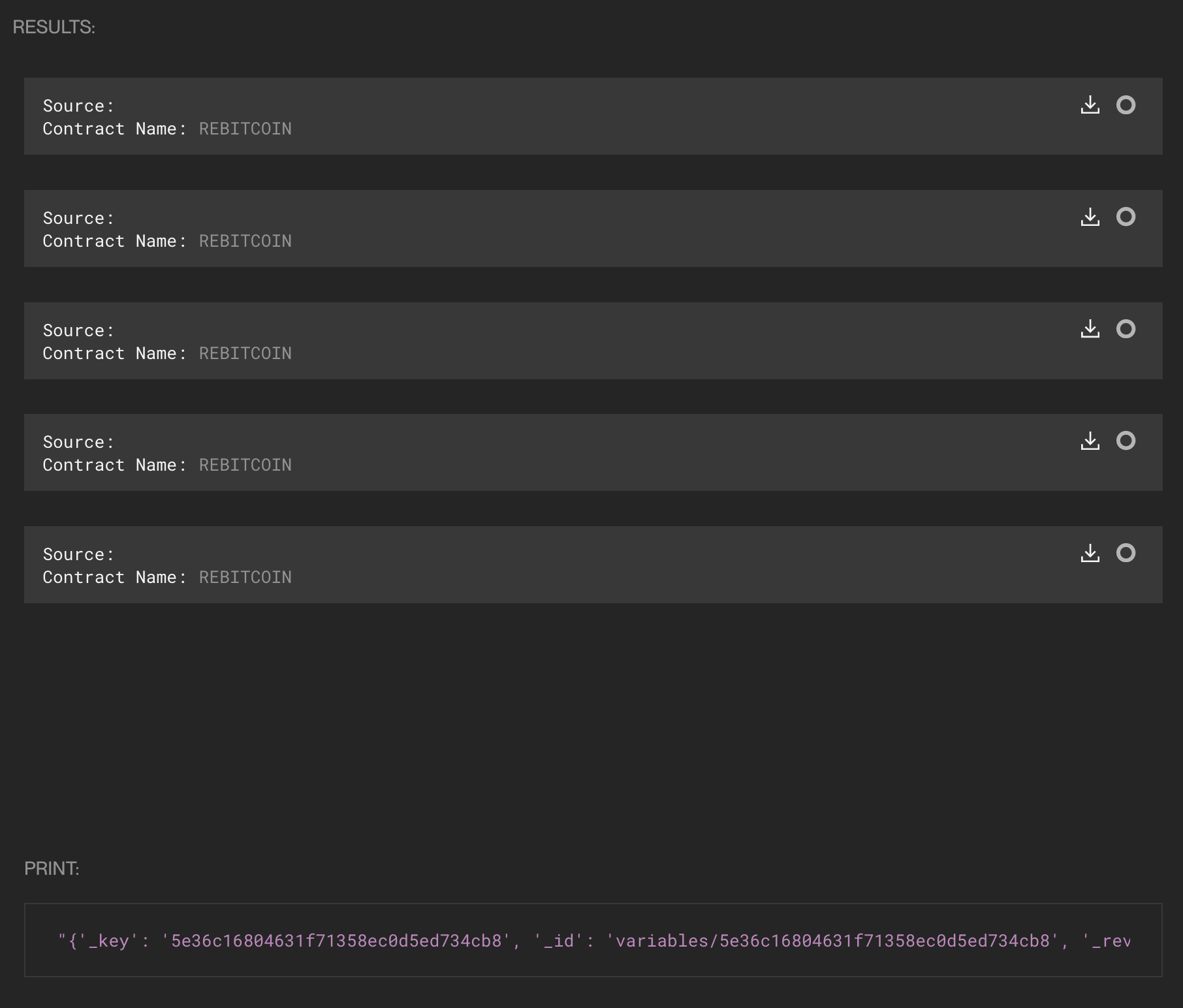Download the first REBITCOIN result
Image resolution: width=1183 pixels, height=1008 pixels.
point(1090,105)
